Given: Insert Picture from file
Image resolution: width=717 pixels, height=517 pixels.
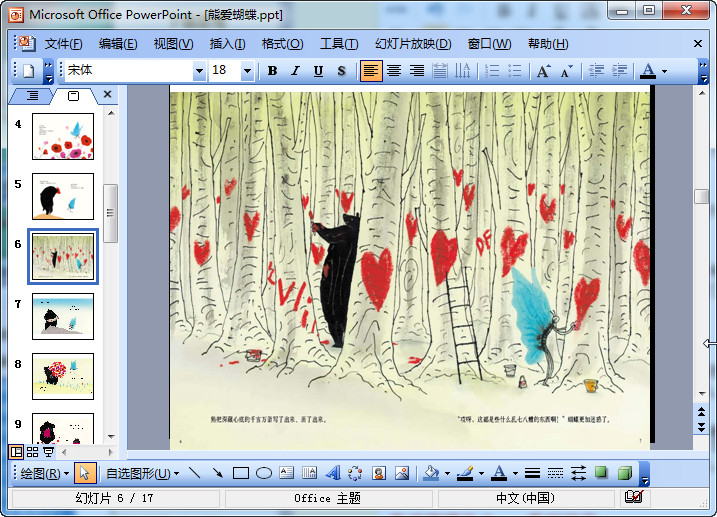Looking at the screenshot, I should tap(401, 473).
